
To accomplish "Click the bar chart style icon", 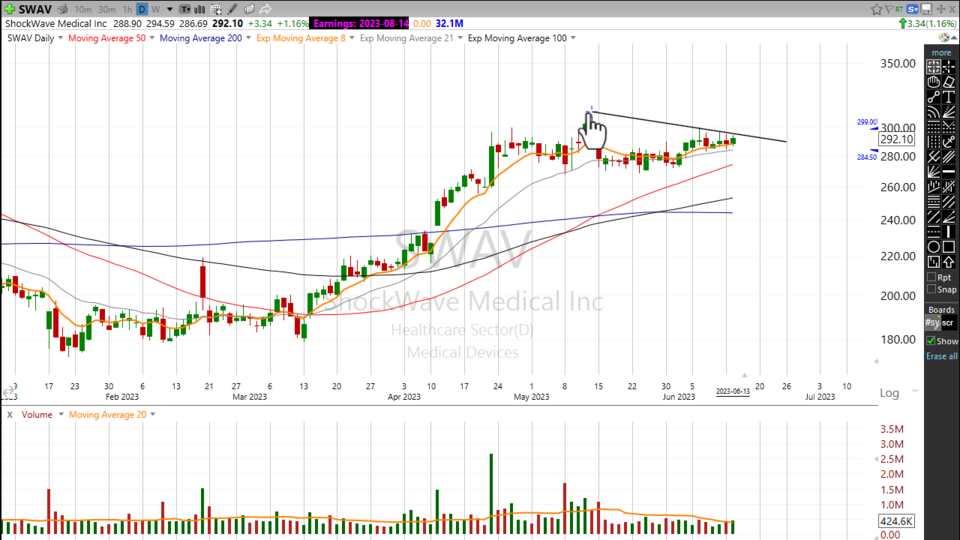I will pyautogui.click(x=200, y=9).
